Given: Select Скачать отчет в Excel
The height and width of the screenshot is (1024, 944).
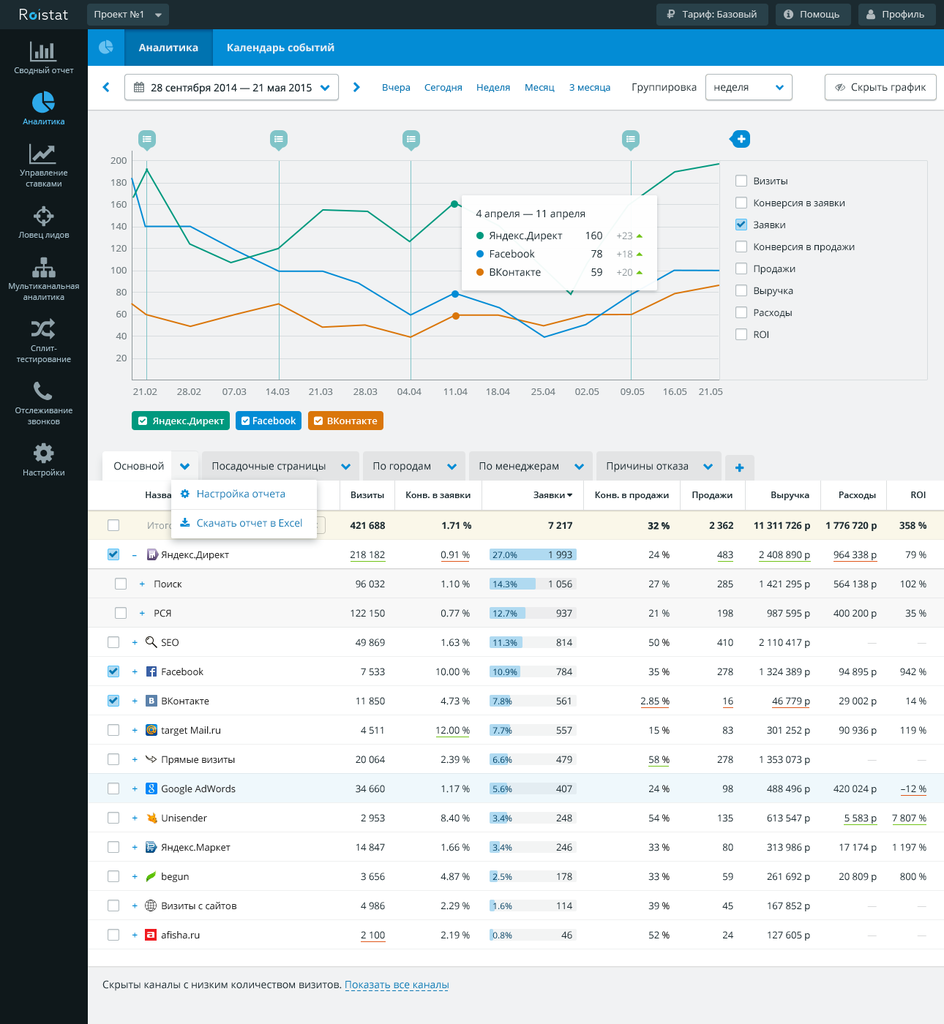Looking at the screenshot, I should pos(248,523).
